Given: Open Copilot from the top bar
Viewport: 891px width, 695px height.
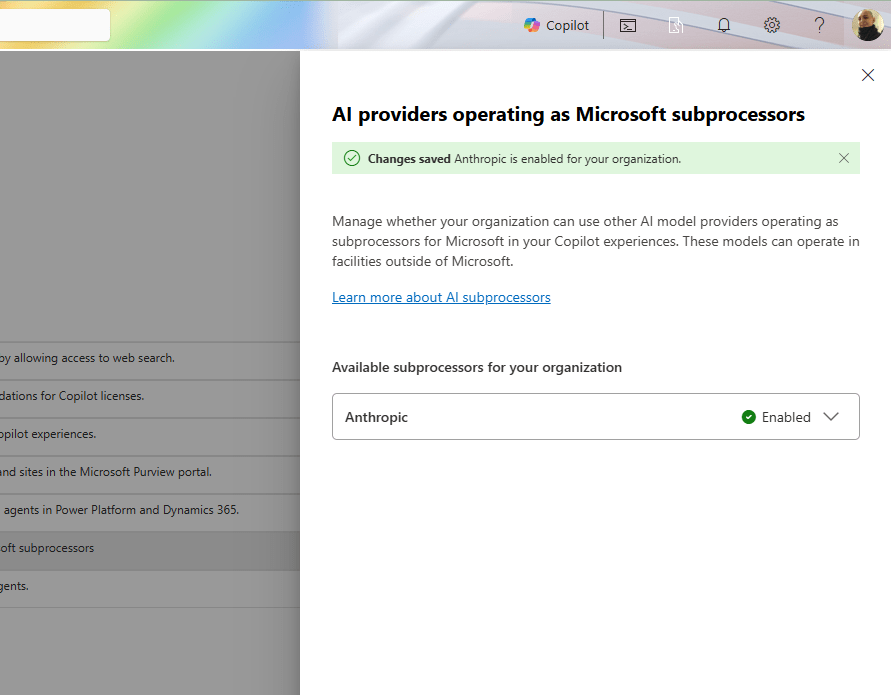Looking at the screenshot, I should pos(557,25).
